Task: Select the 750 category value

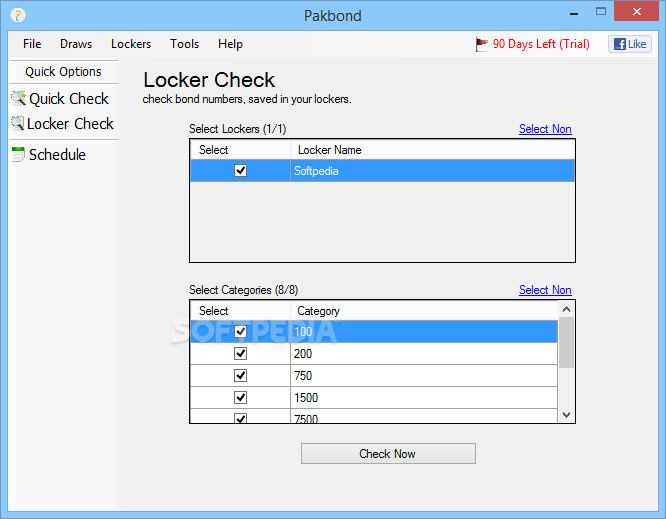Action: [424, 375]
